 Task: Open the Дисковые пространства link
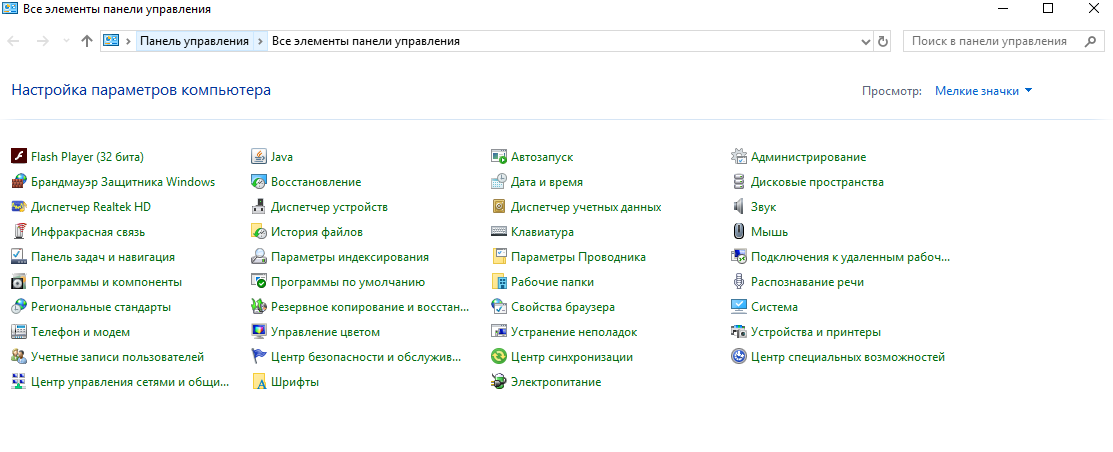pos(817,182)
